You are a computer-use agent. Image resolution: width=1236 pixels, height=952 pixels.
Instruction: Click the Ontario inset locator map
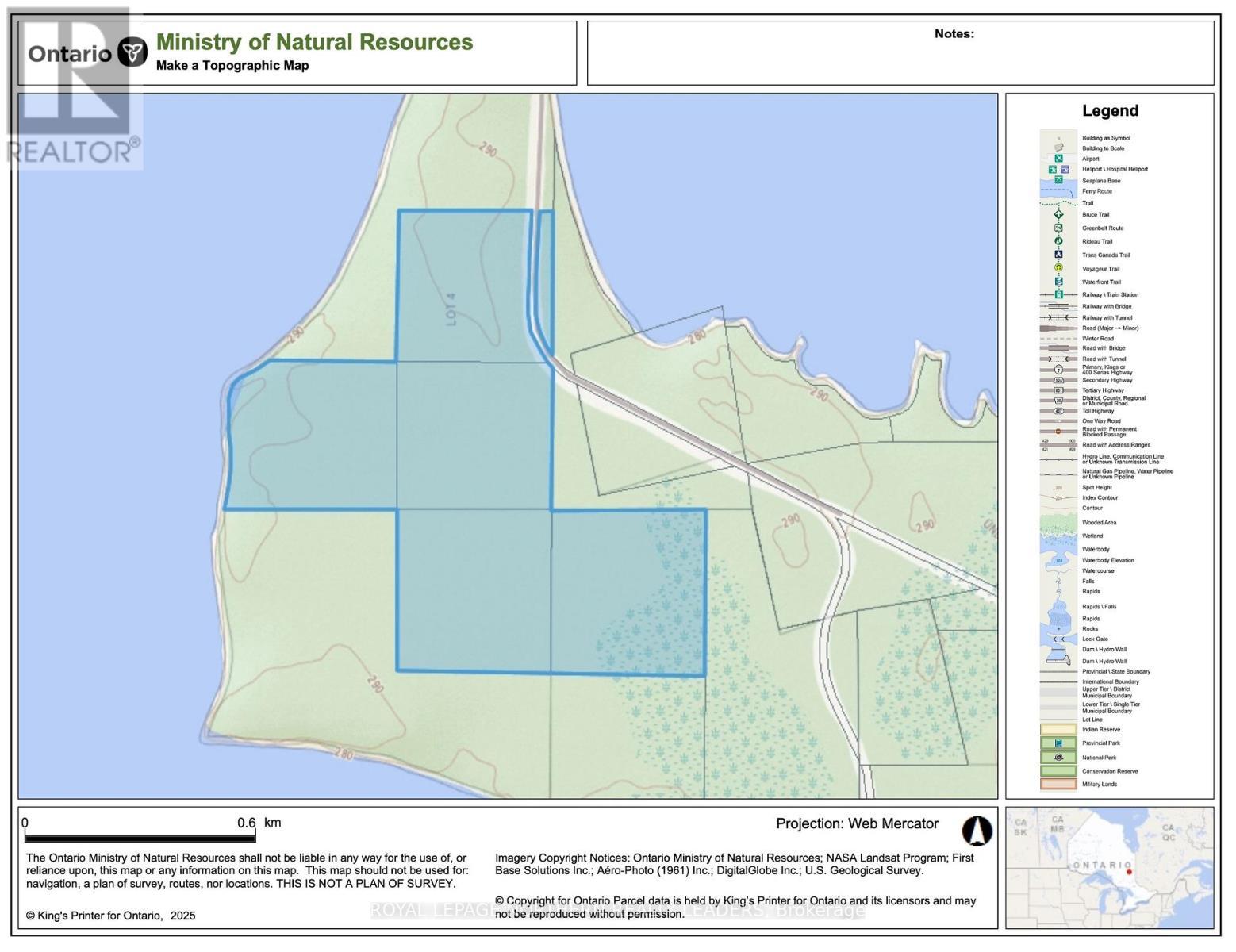(x=1109, y=867)
